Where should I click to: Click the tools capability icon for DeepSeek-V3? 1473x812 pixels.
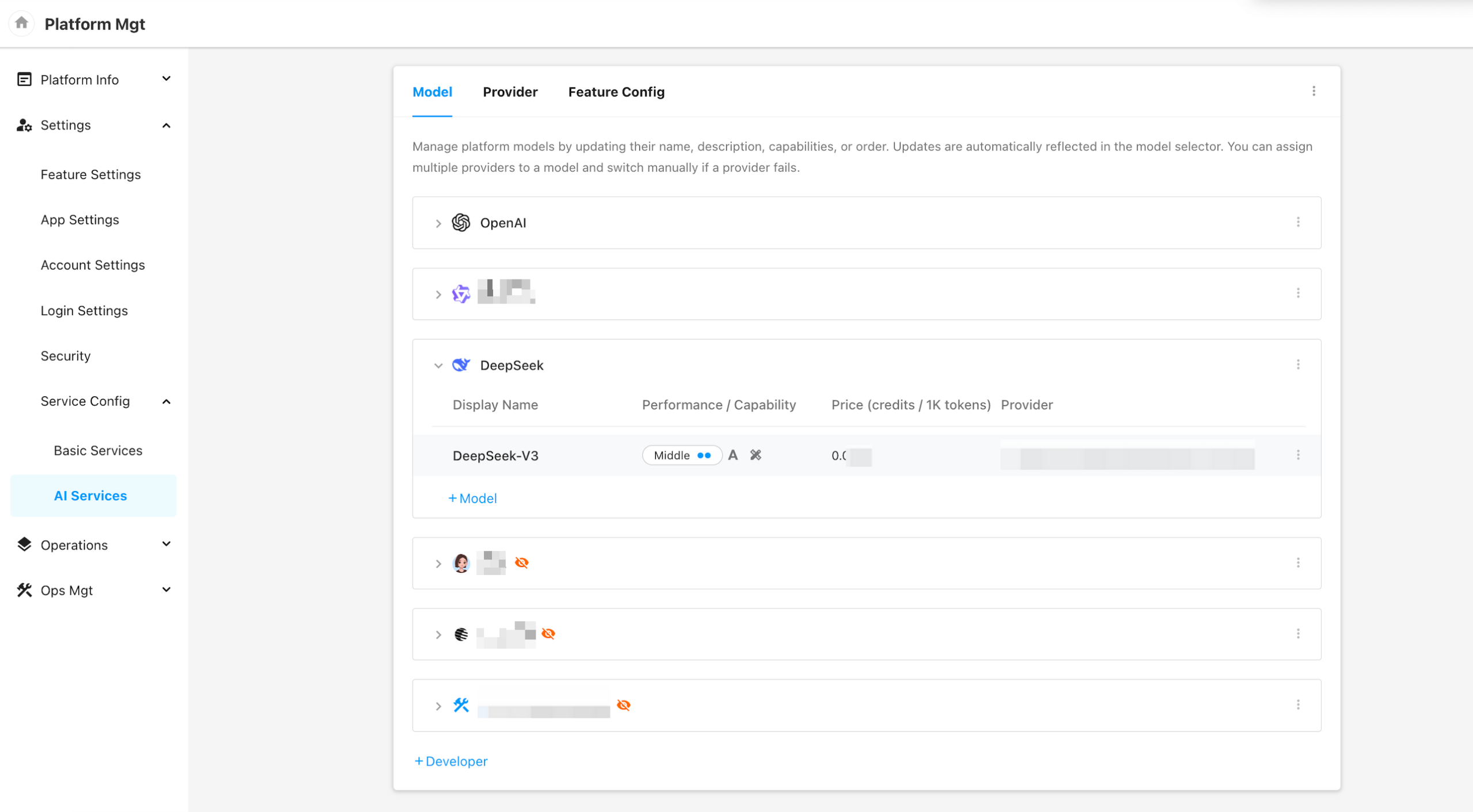[755, 455]
